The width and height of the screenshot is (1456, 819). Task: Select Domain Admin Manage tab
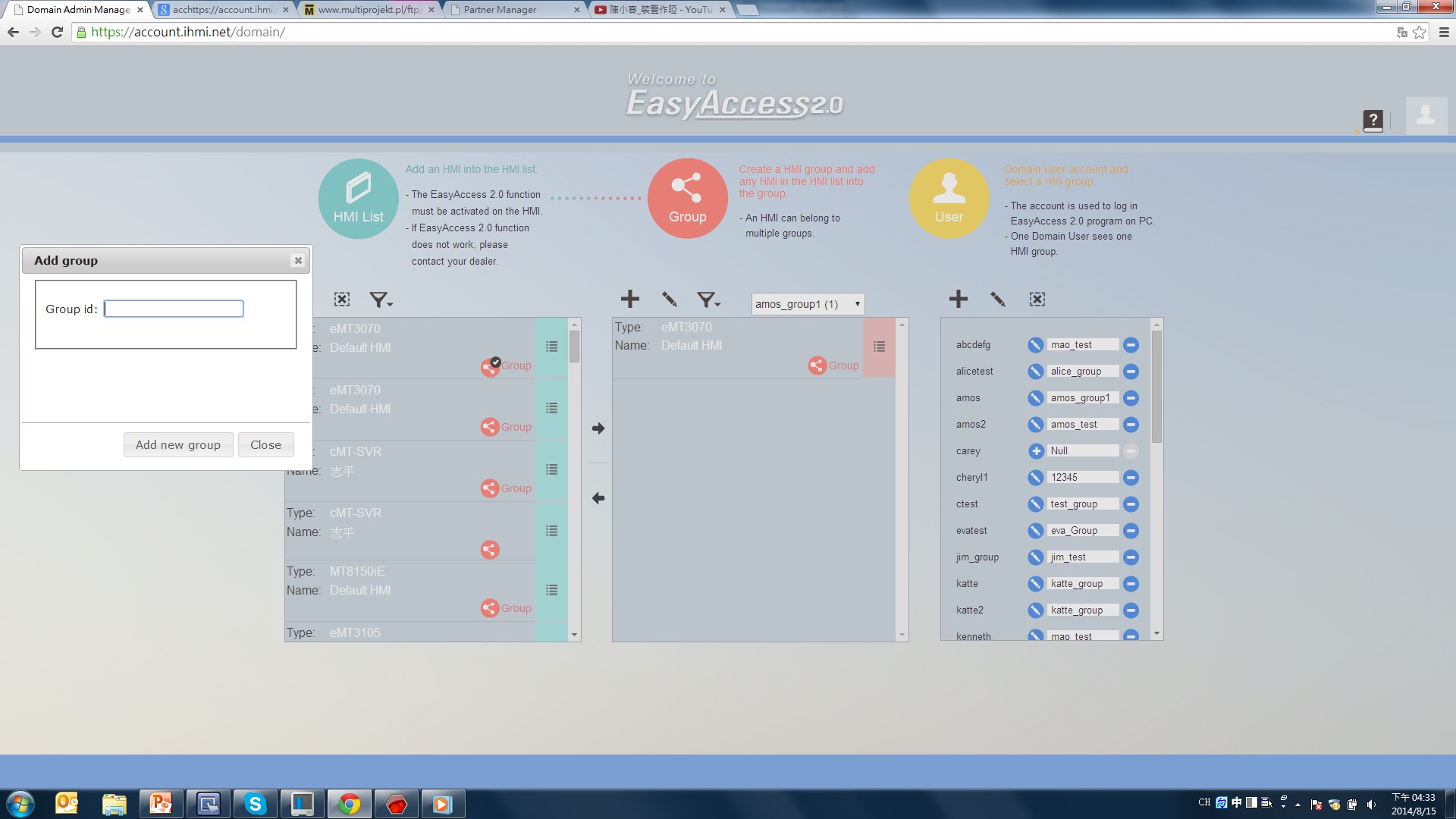78,10
